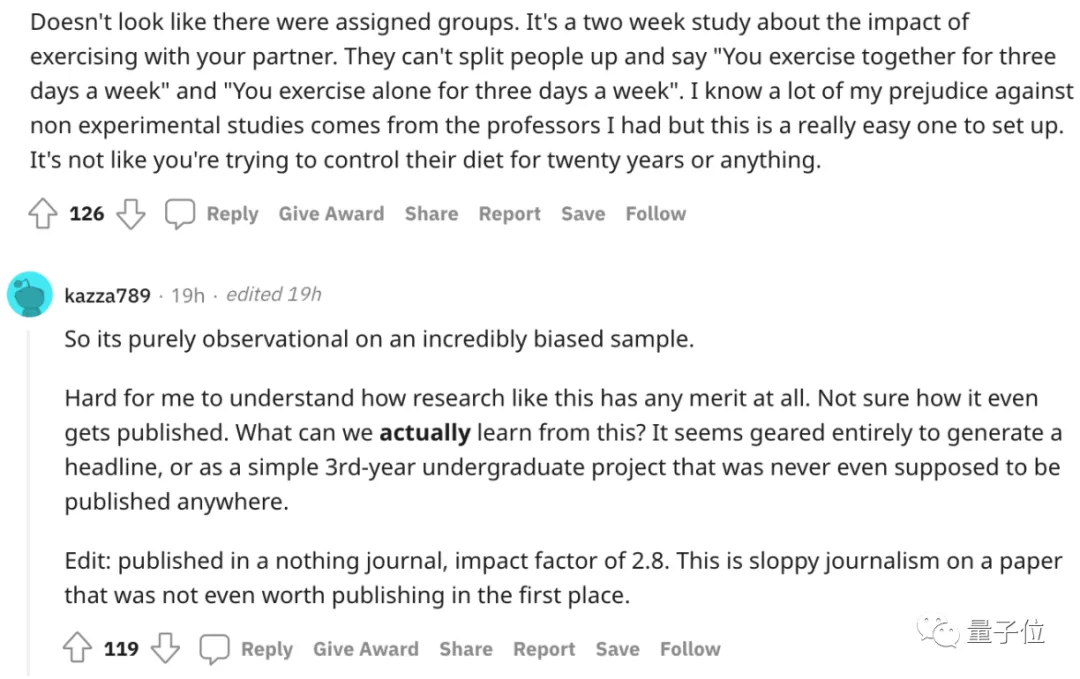
Task: Upvote the comment with 126 points
Action: (43, 213)
